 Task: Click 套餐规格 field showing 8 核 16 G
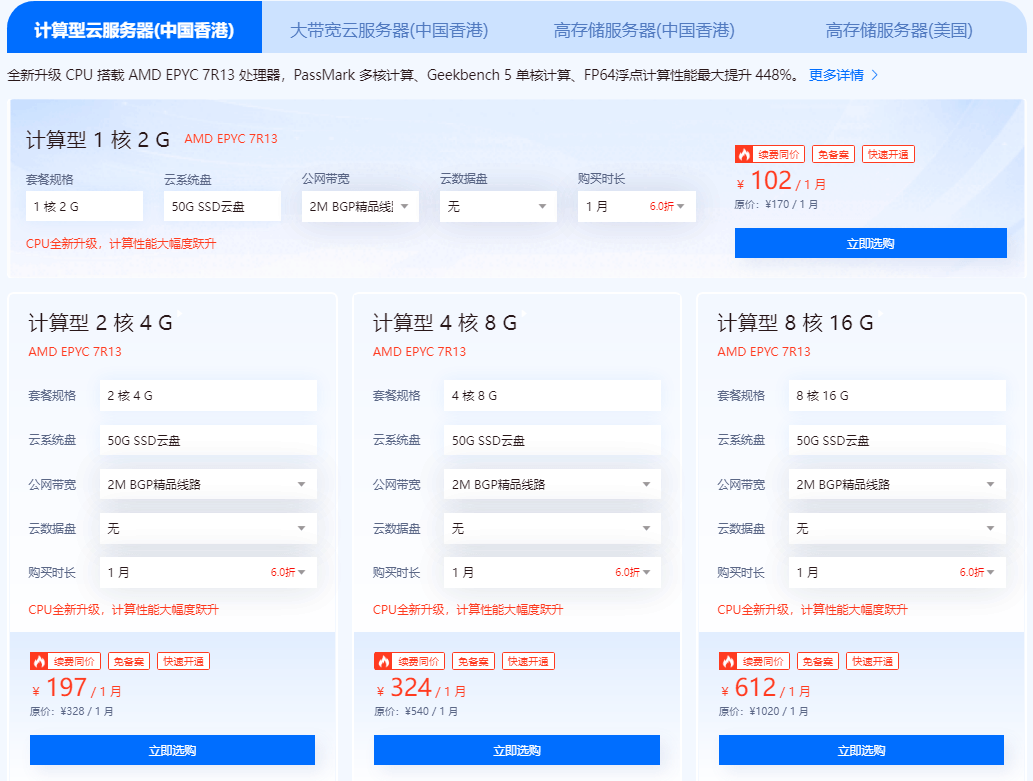(x=897, y=395)
